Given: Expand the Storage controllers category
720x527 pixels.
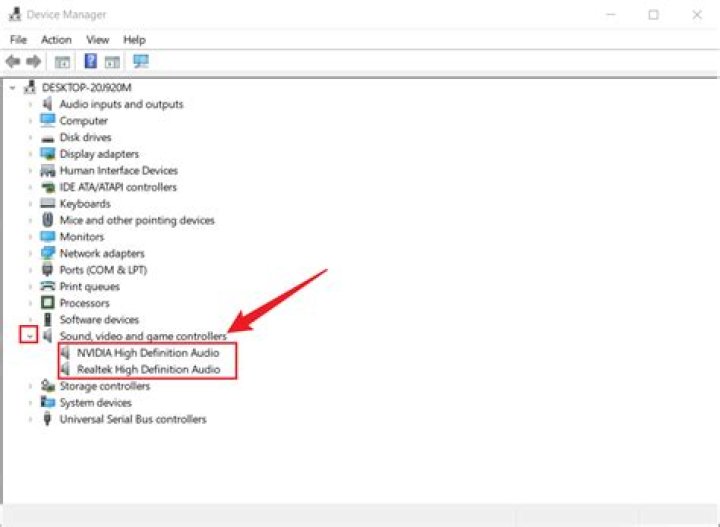Looking at the screenshot, I should pos(31,386).
